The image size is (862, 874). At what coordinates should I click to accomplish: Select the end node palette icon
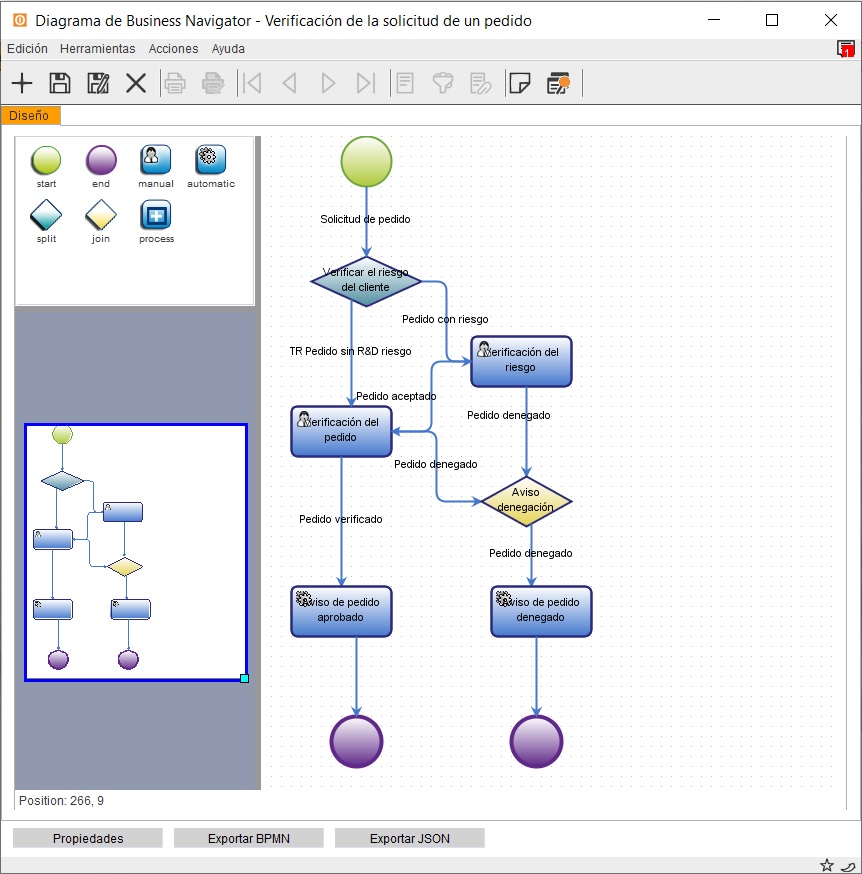point(101,160)
